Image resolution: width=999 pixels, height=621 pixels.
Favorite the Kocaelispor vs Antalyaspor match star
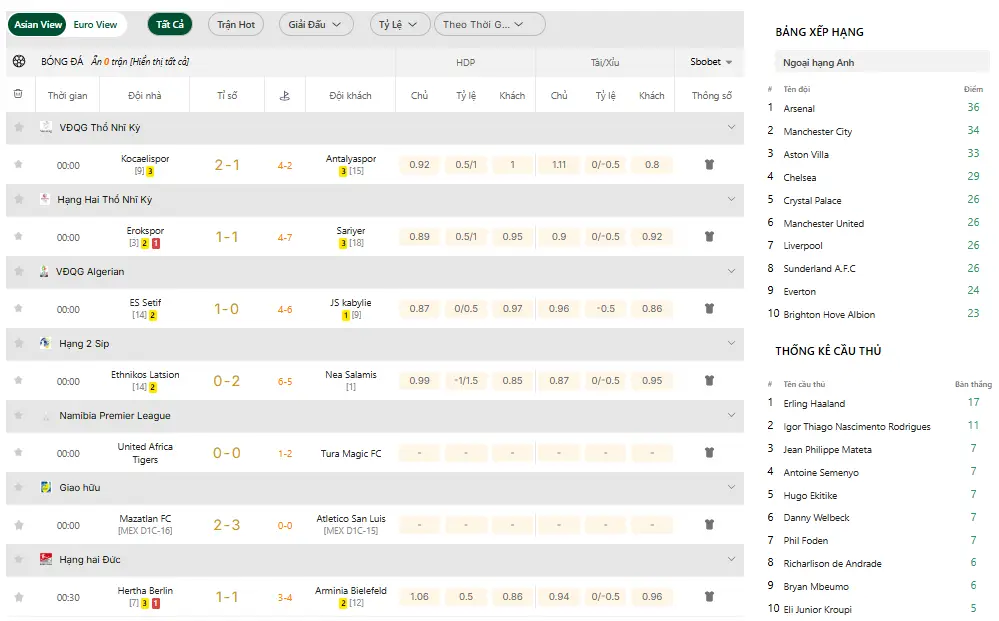click(x=18, y=165)
